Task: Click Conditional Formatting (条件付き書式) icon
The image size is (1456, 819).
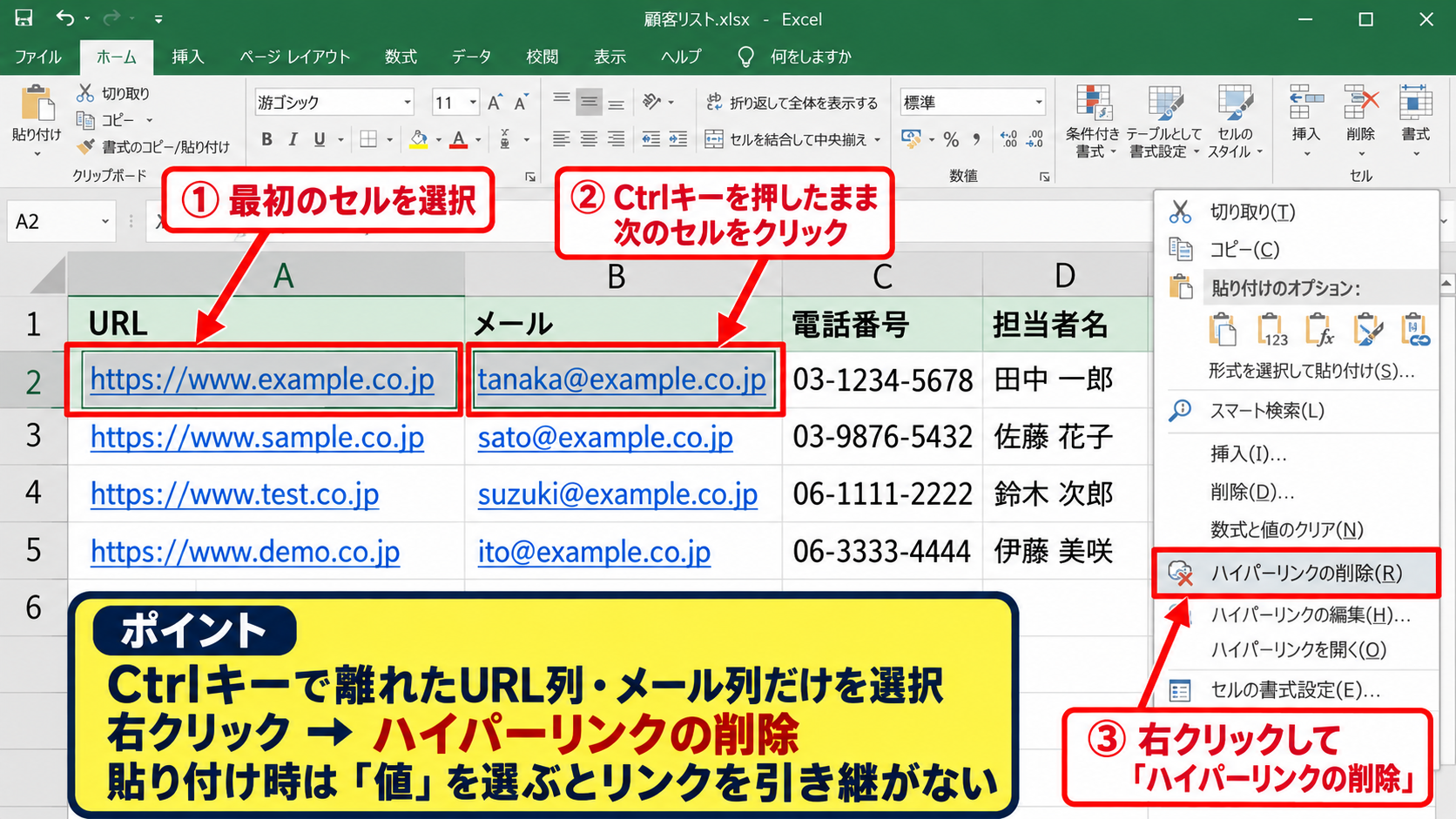Action: (1093, 103)
